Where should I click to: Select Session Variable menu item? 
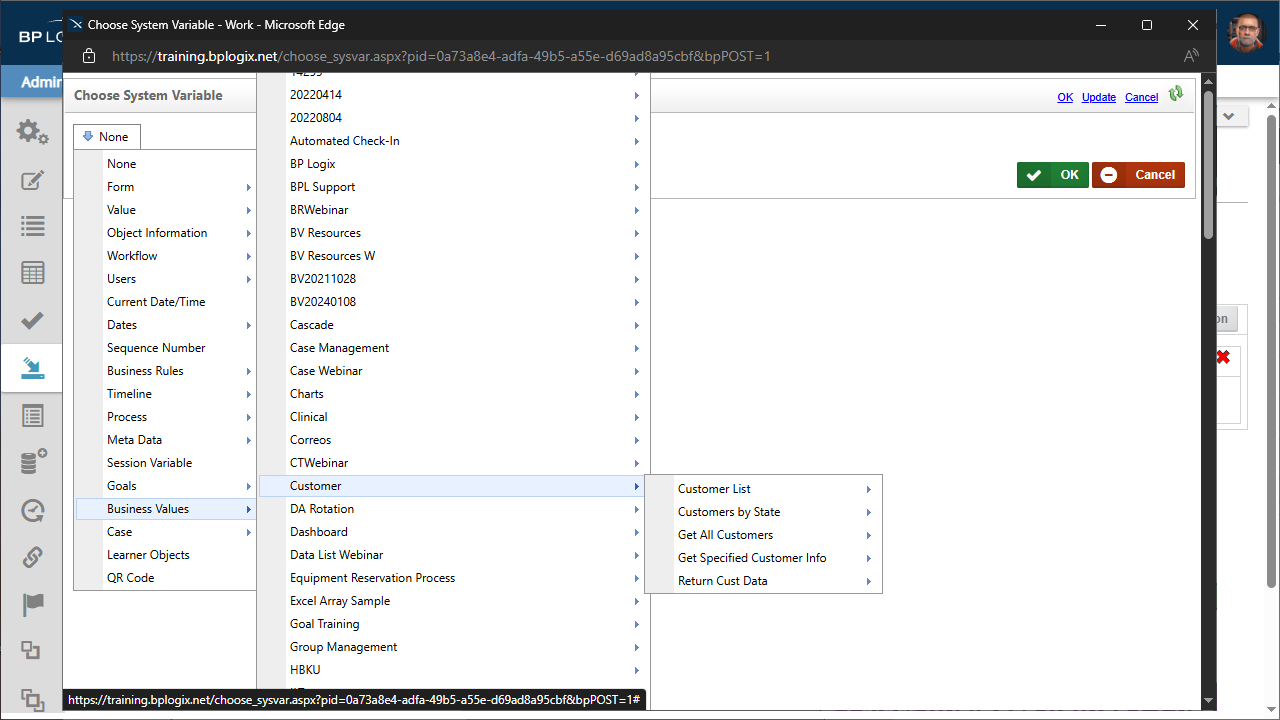tap(166, 463)
